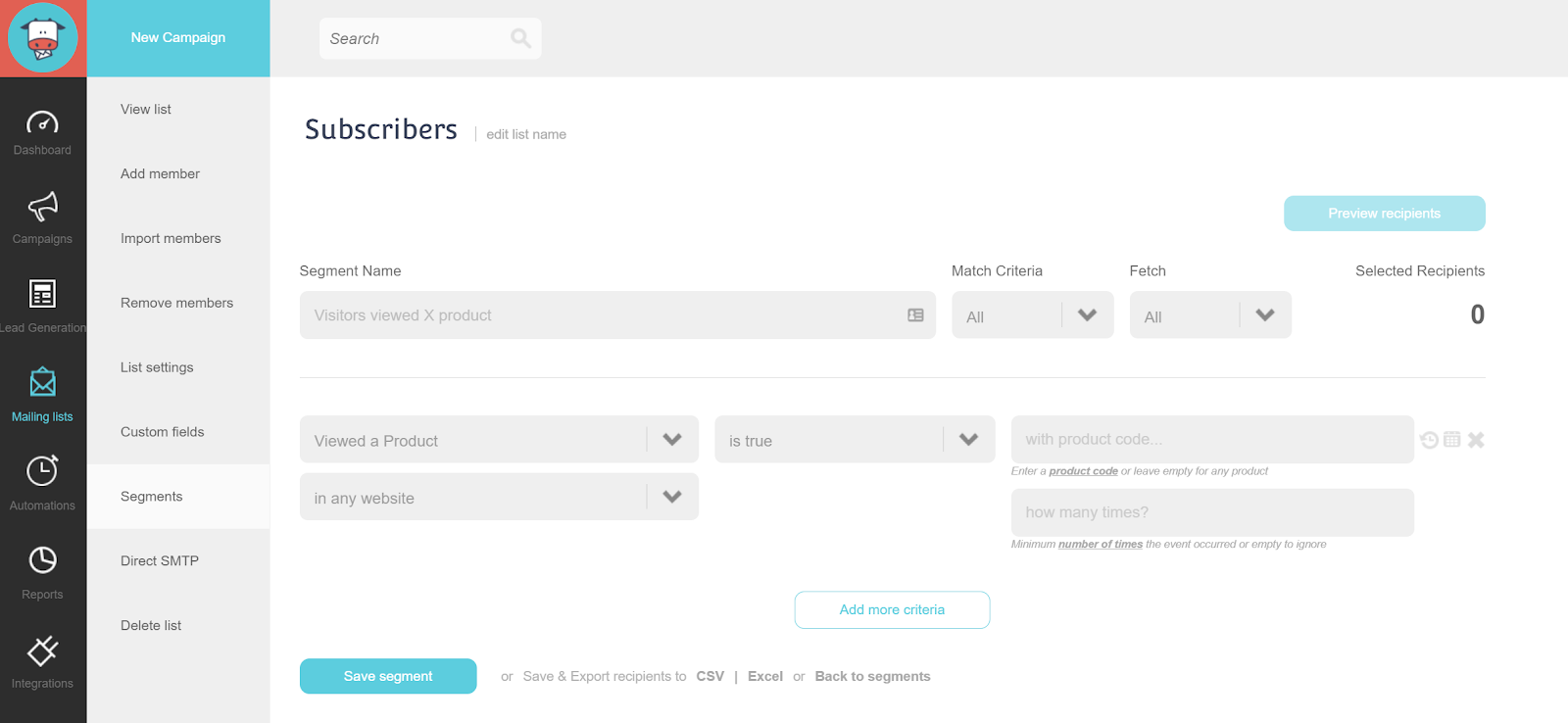
Task: Click the Save segment button
Action: coord(388,676)
